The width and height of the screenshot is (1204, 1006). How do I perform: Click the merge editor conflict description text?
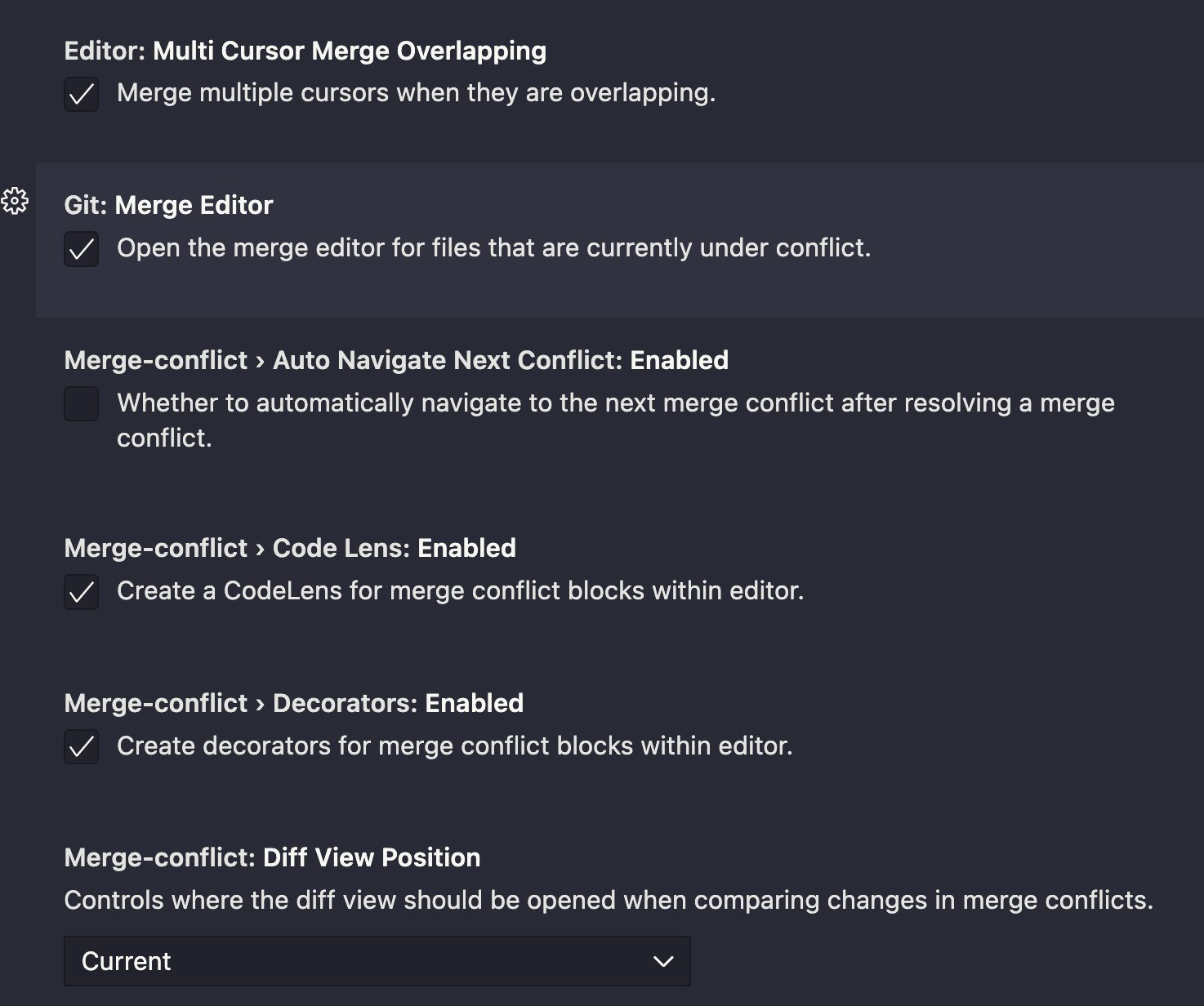pyautogui.click(x=495, y=248)
